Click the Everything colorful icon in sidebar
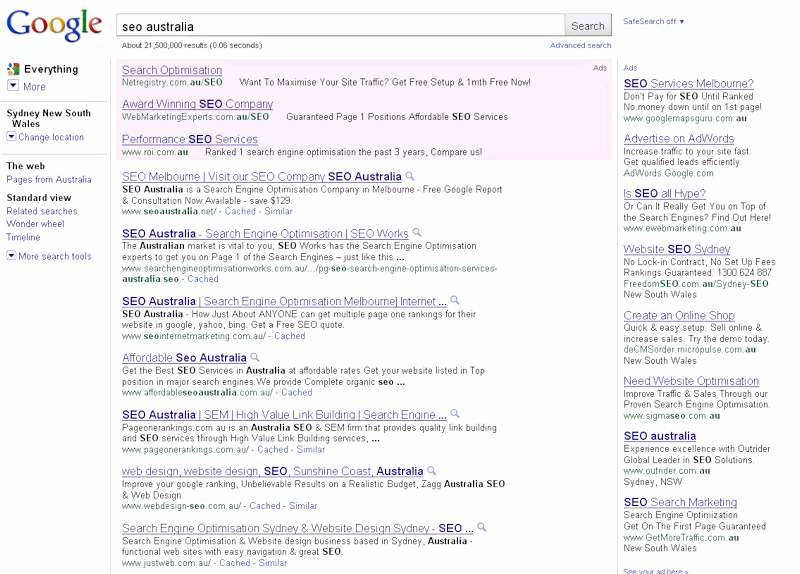Viewport: 800px width, 574px height. click(x=13, y=69)
